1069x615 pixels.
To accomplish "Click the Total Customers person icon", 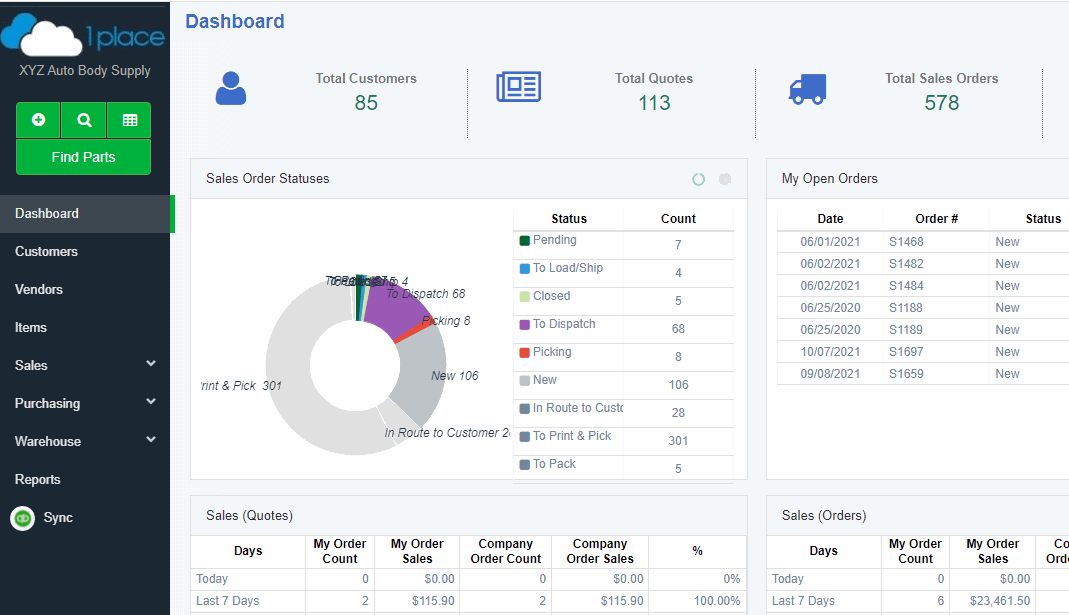I will (231, 89).
